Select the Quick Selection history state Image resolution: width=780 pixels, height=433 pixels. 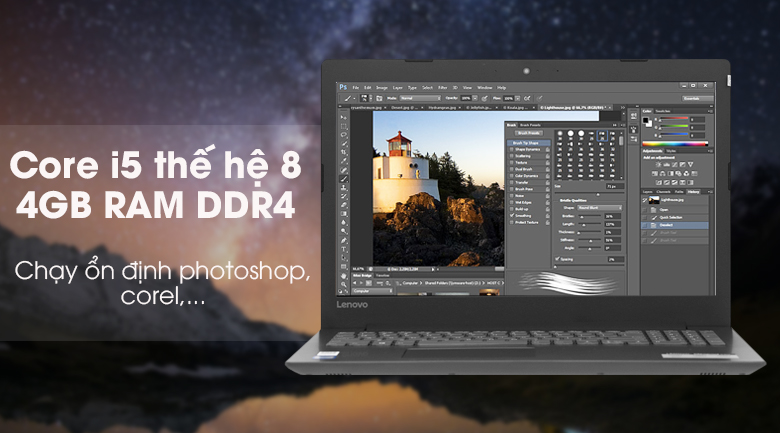(x=675, y=217)
